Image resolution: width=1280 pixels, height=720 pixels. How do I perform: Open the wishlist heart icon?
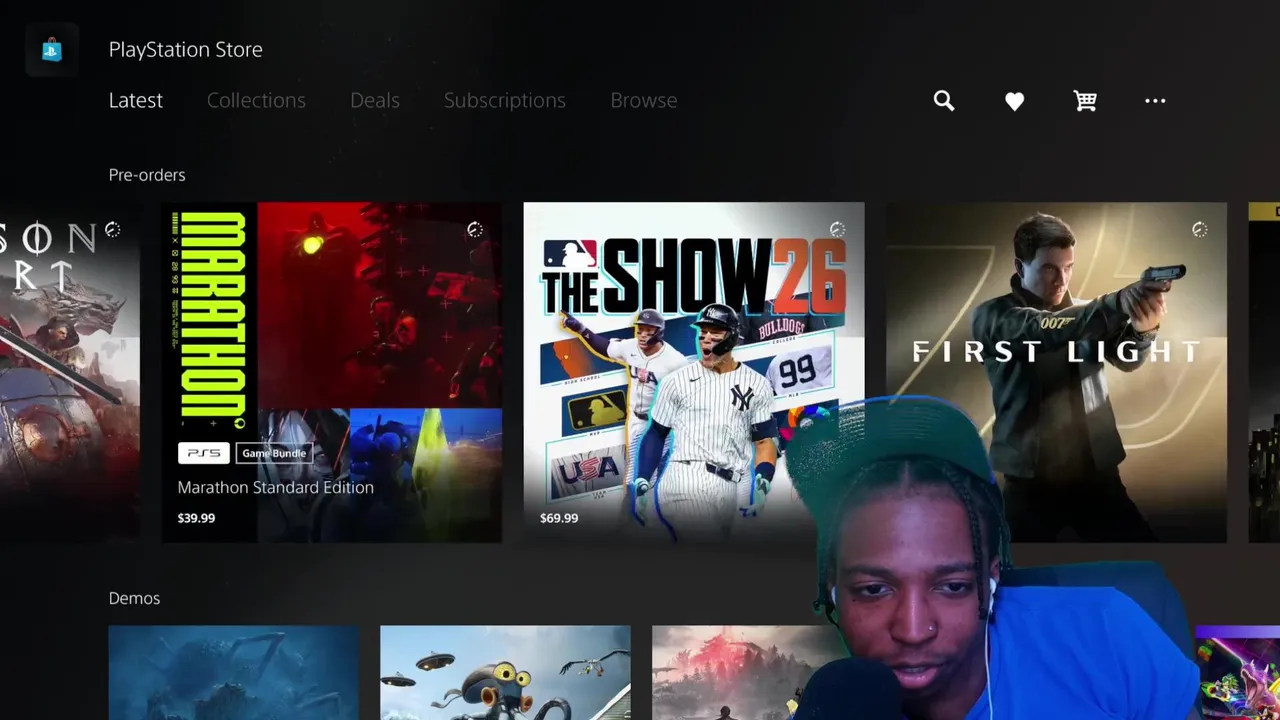click(x=1014, y=101)
